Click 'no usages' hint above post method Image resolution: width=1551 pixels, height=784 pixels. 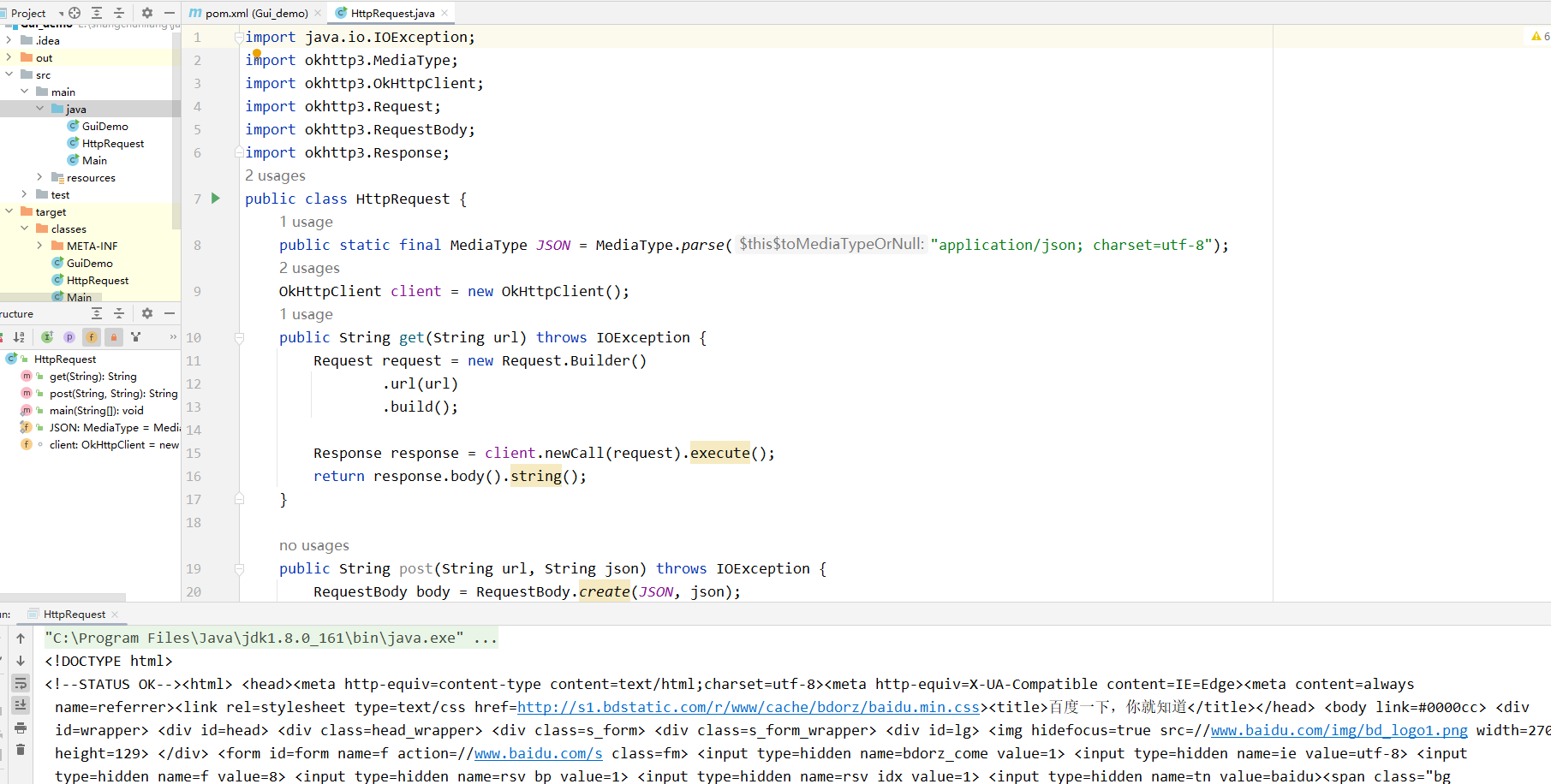coord(314,545)
